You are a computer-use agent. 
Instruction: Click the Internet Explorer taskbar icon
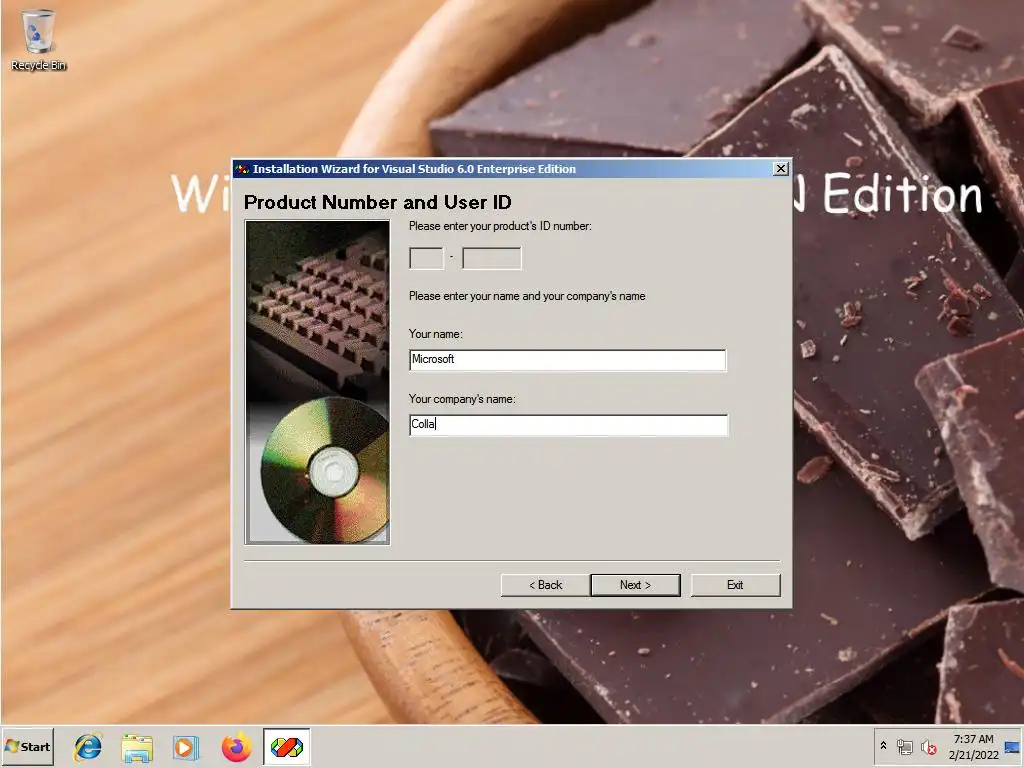coord(88,747)
